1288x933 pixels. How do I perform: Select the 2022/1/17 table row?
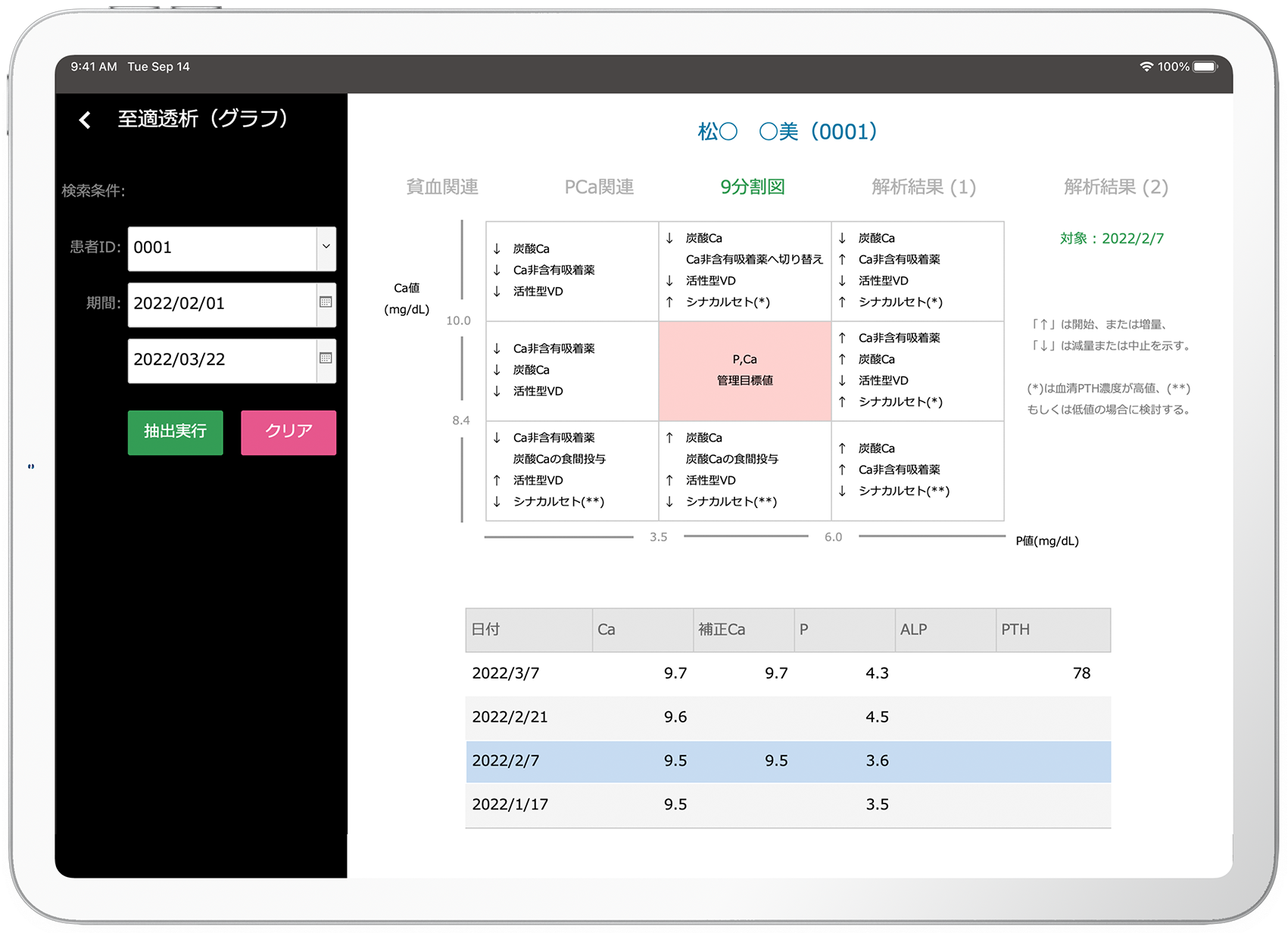[x=787, y=805]
